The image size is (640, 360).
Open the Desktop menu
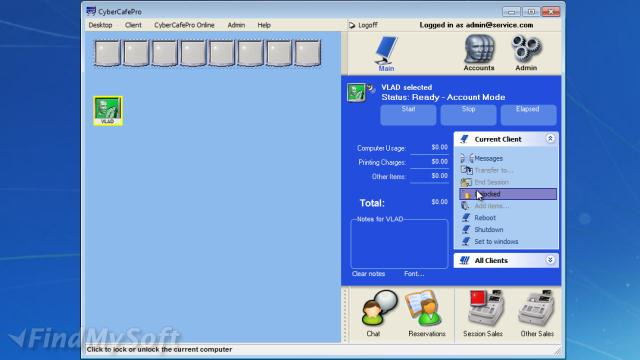100,25
